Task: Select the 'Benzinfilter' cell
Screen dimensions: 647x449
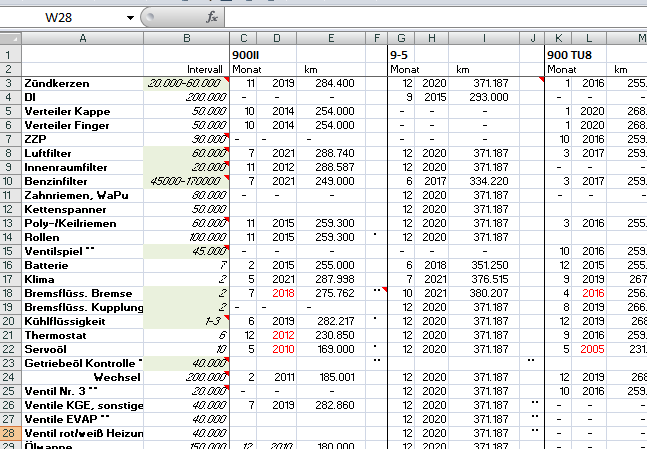Action: [83, 182]
